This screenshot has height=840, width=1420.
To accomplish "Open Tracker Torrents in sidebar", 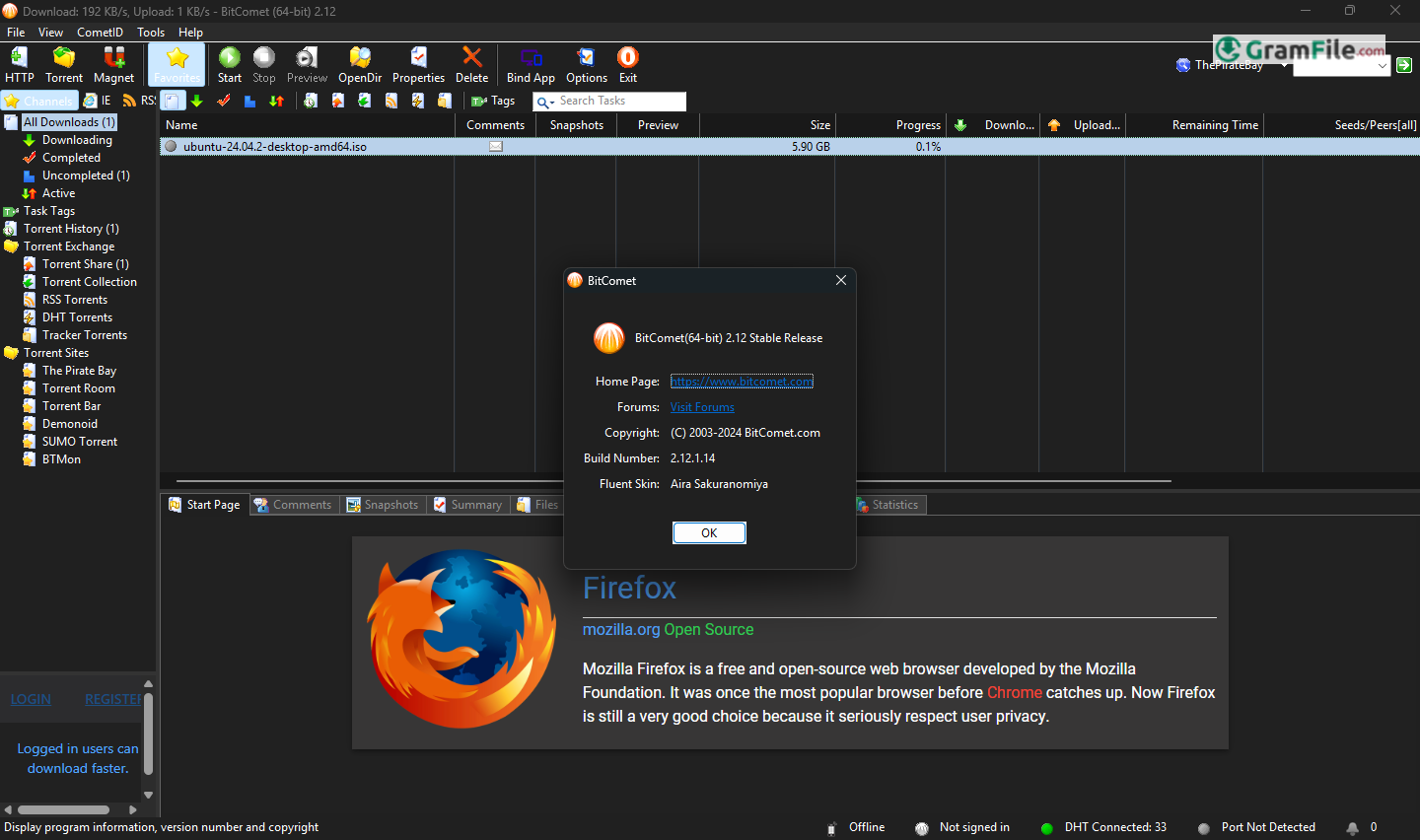I will click(x=85, y=335).
